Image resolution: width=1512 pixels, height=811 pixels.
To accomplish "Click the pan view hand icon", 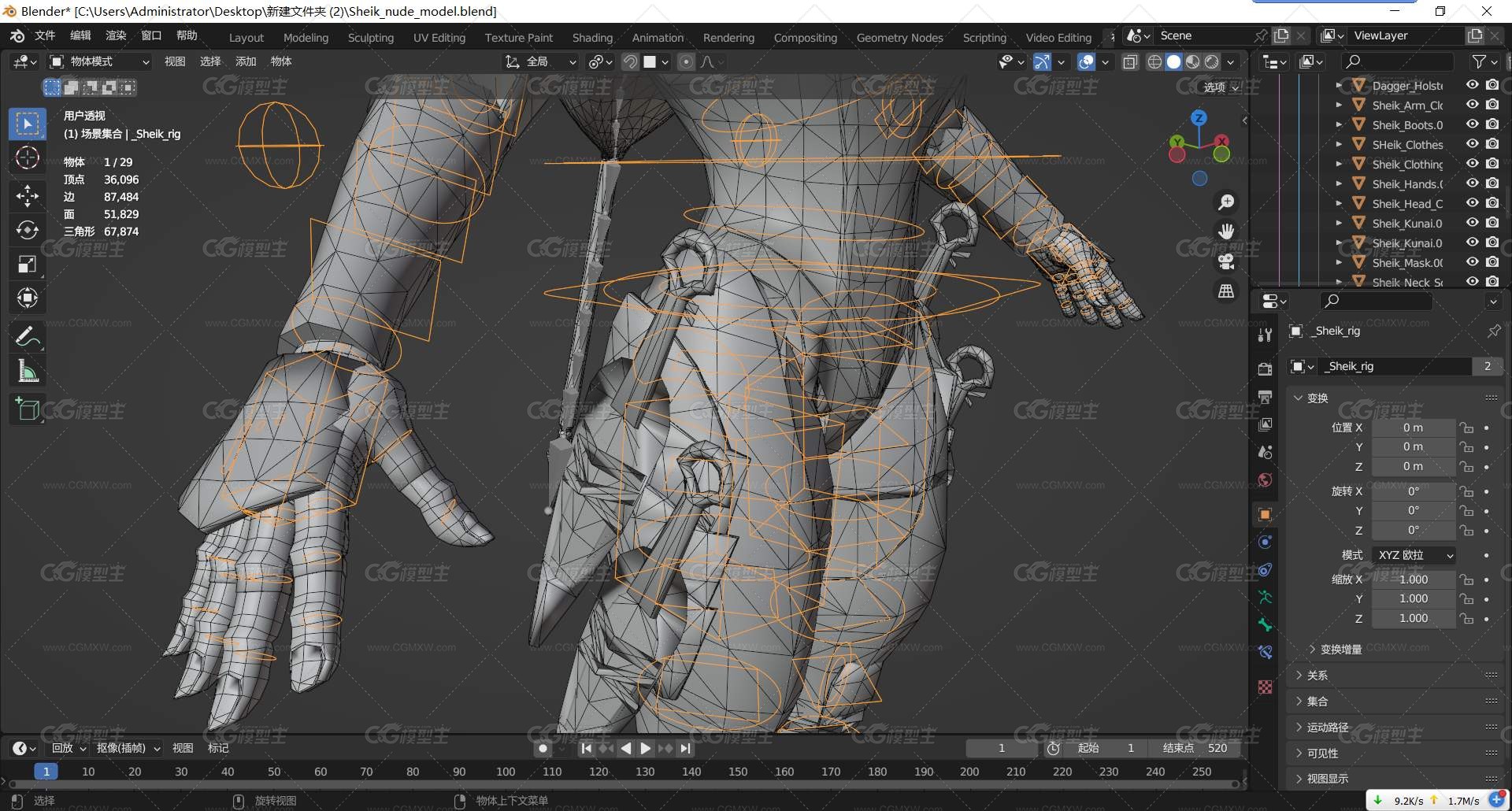I will [1226, 231].
